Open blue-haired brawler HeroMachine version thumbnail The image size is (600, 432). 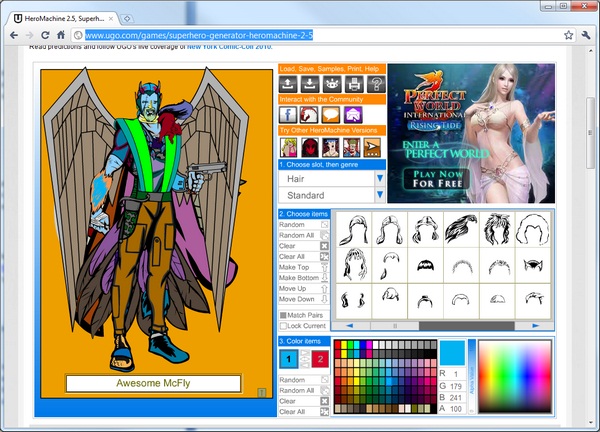click(330, 147)
